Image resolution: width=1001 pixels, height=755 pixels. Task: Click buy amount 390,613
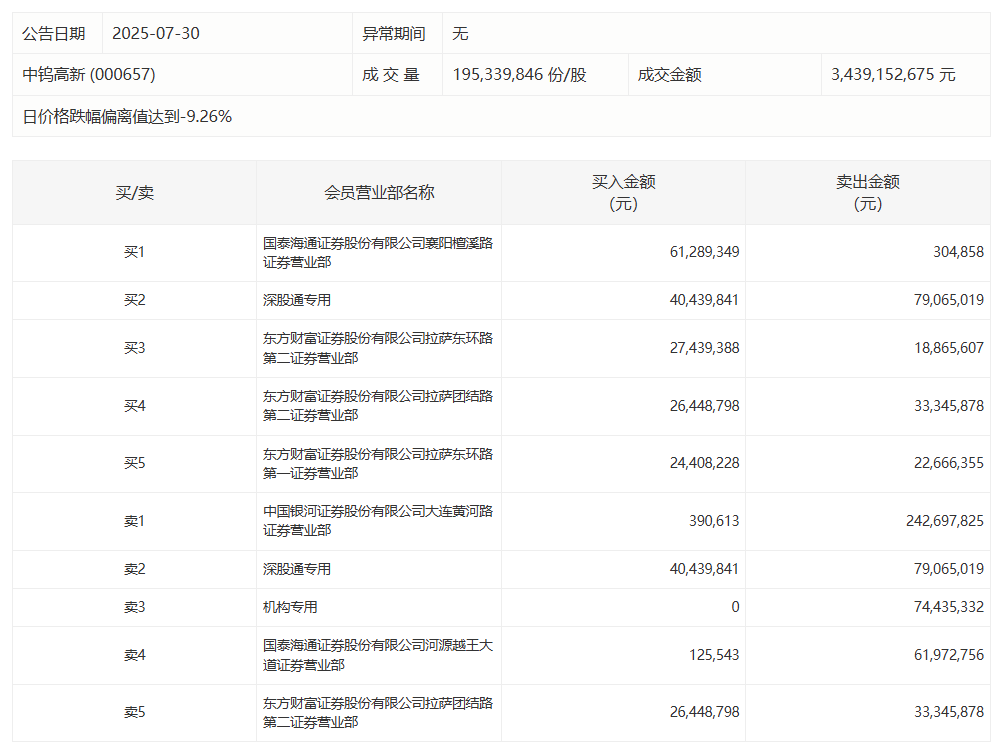coord(714,521)
